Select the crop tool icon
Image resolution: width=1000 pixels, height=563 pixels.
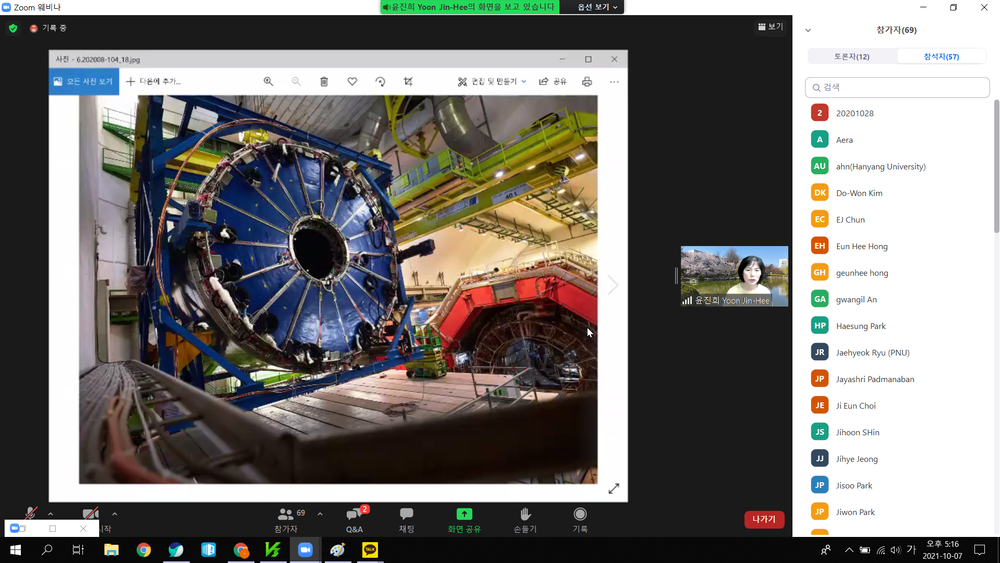point(408,82)
